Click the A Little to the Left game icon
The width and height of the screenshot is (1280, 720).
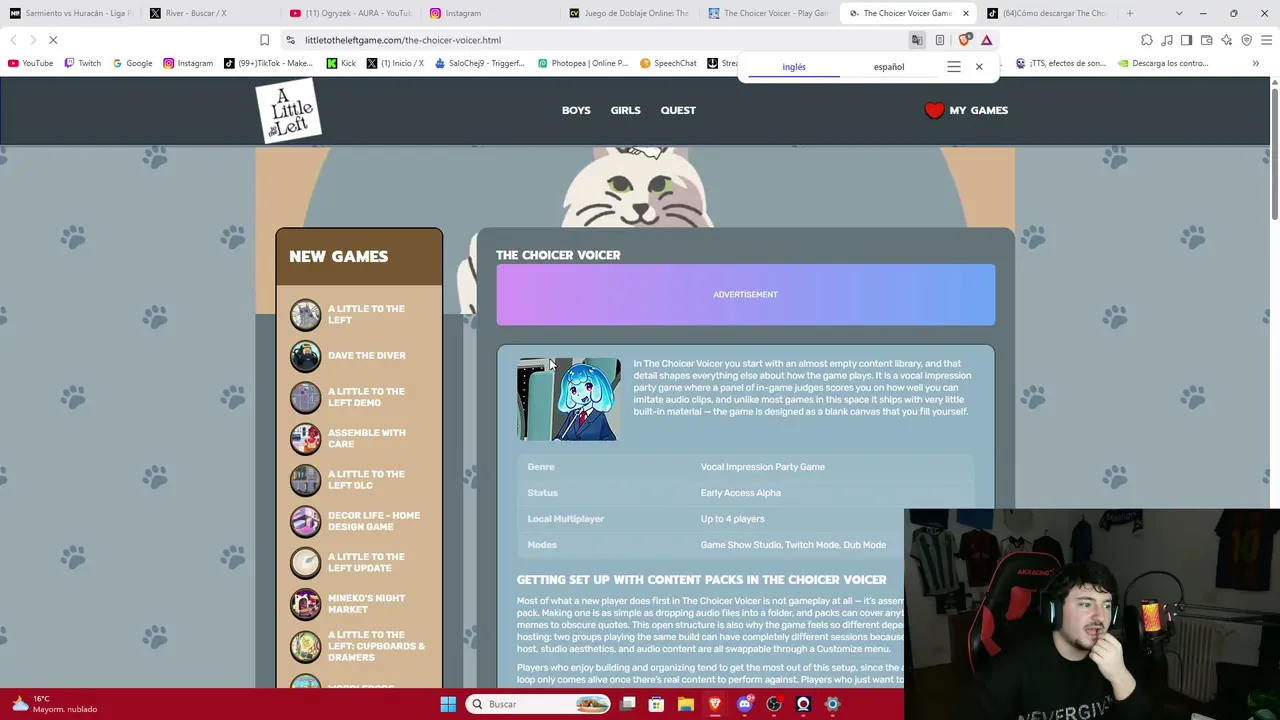[x=305, y=315]
